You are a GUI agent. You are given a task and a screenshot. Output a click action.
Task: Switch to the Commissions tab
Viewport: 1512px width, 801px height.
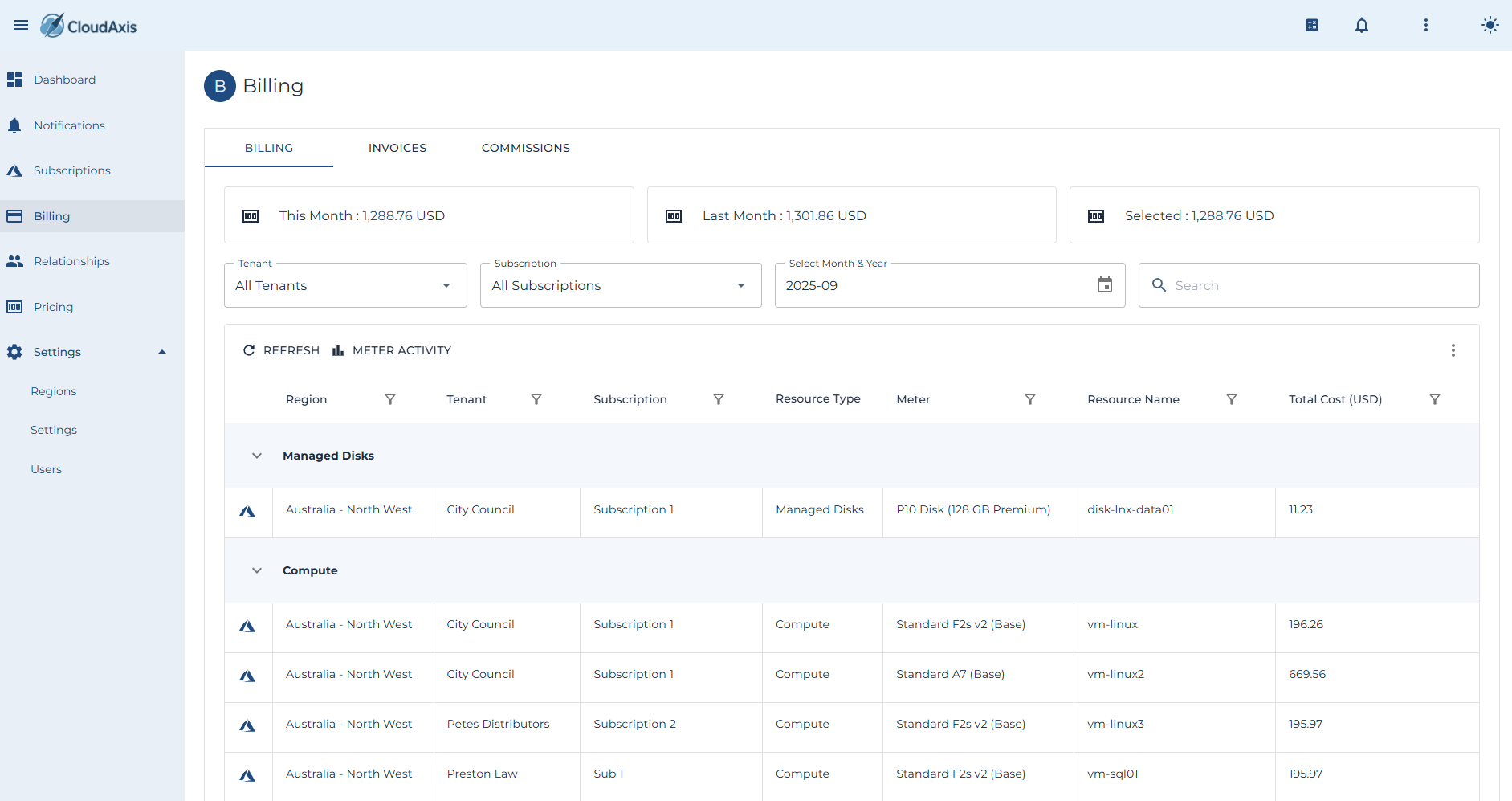click(526, 148)
